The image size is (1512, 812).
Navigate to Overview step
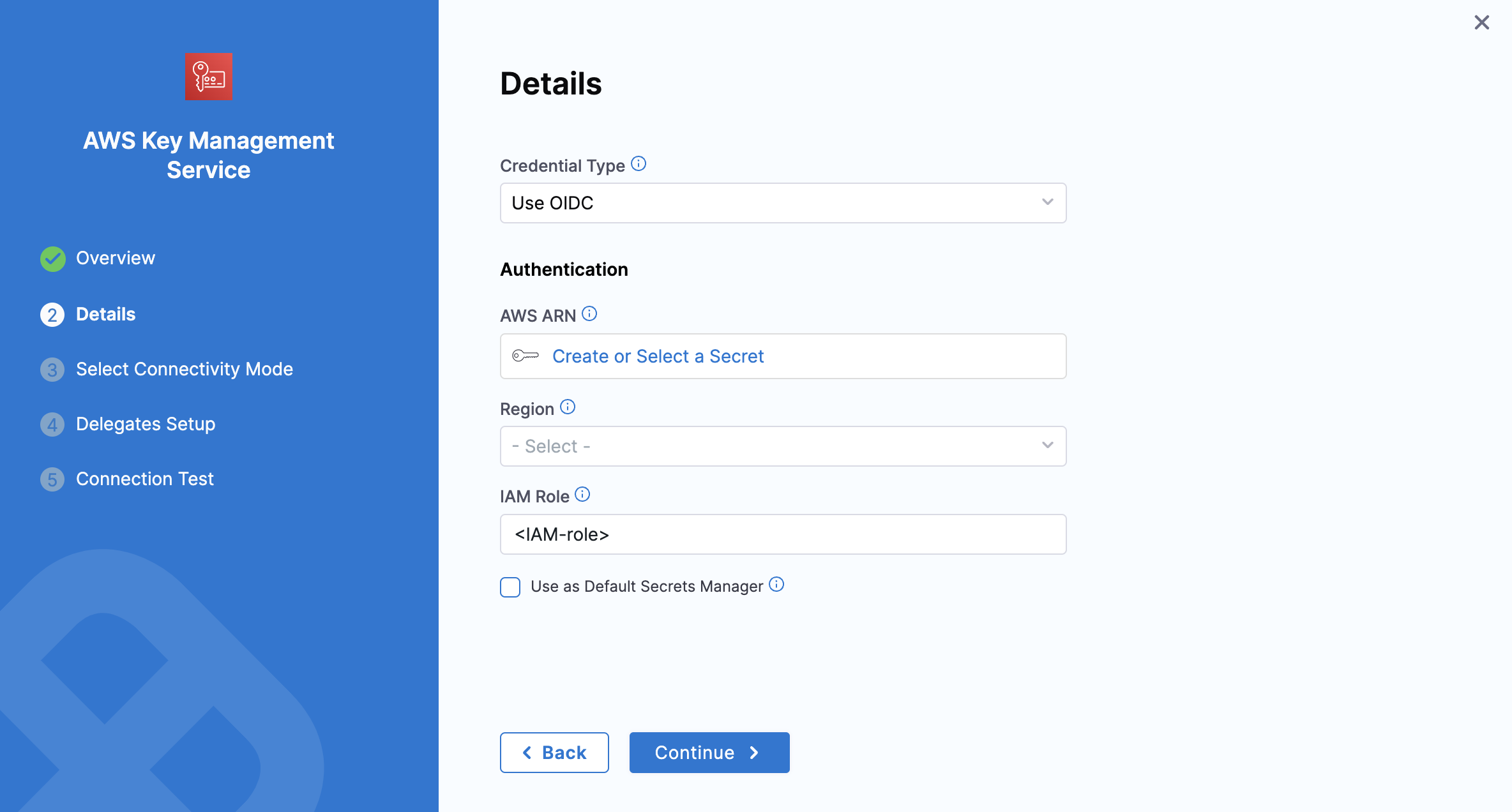[x=115, y=258]
